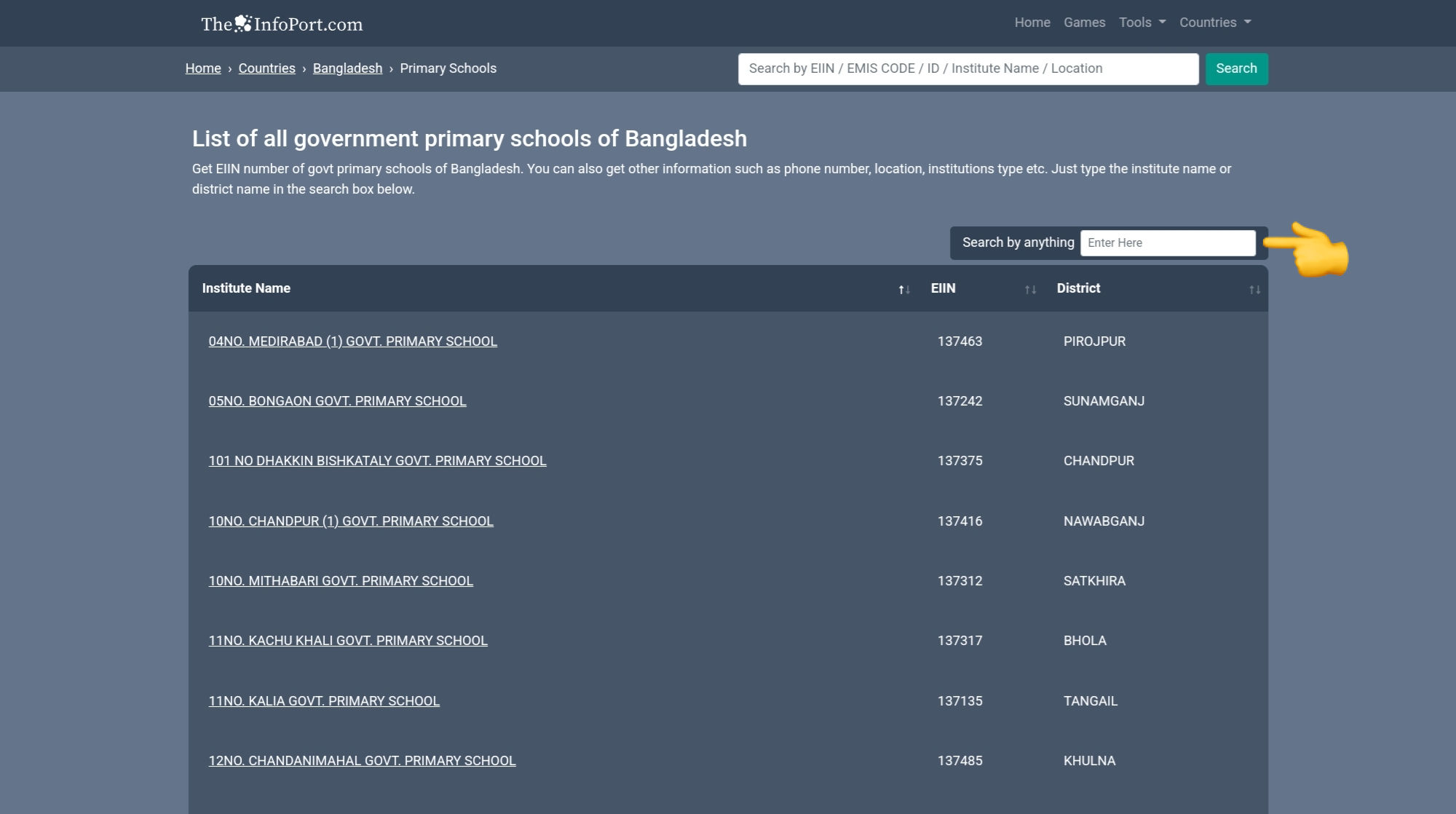Screen dimensions: 1456x814
Task: Open 11NO. KACHU KHALI GOVT. PRIMARY SCHOOL
Action: click(x=348, y=641)
